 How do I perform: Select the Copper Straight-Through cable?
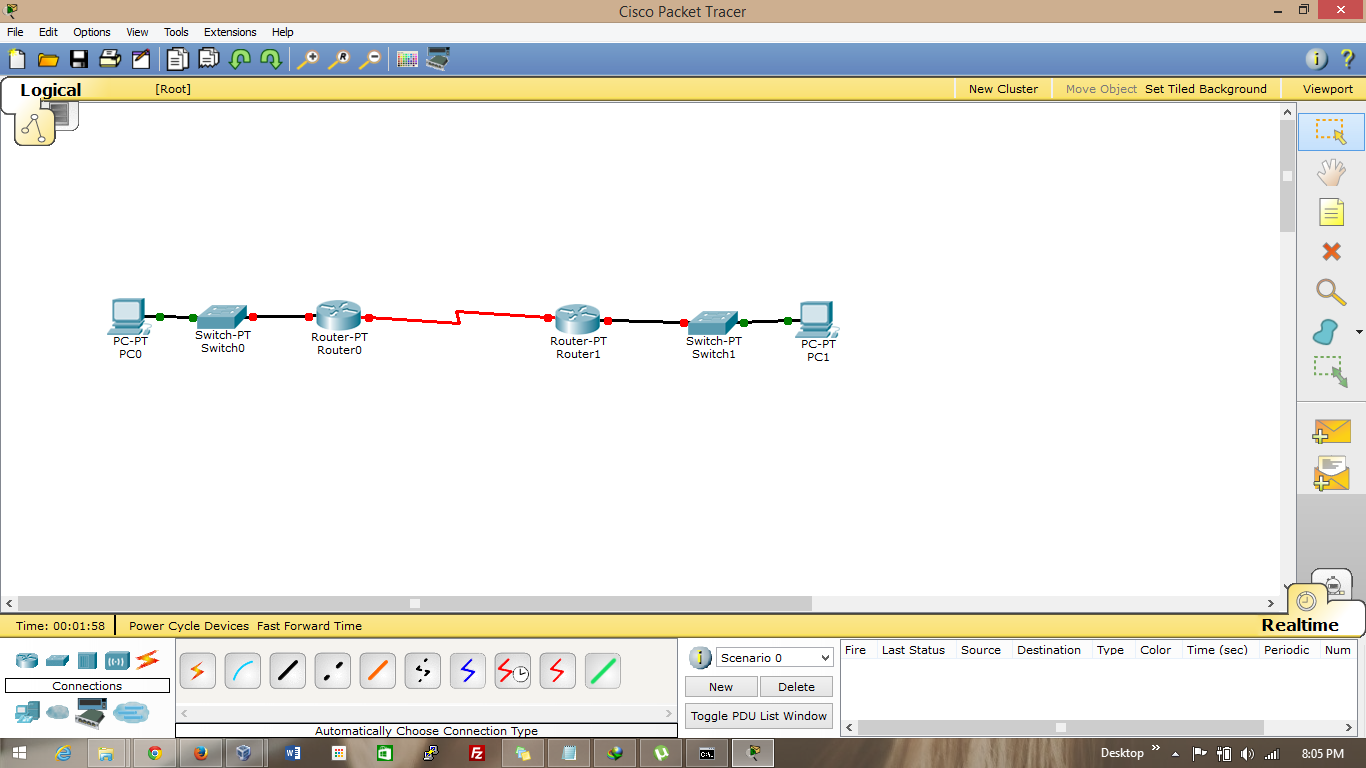tap(287, 671)
